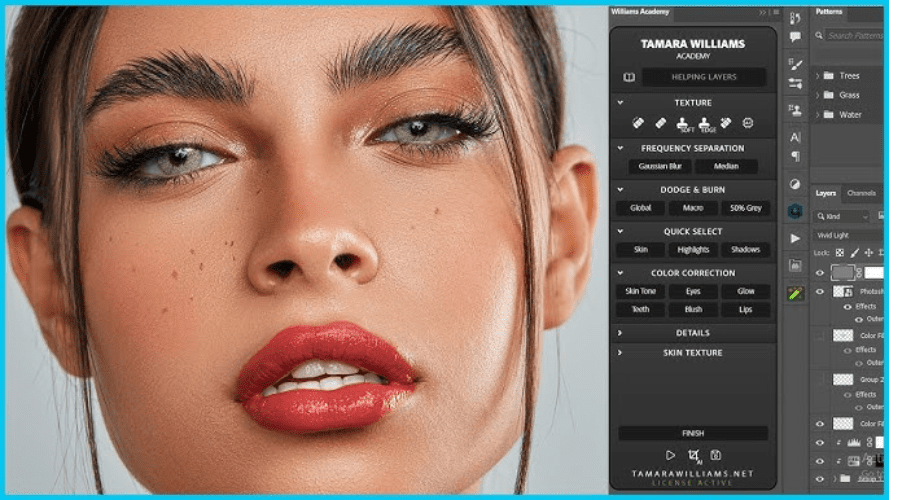Open the Clone Source stamp icon

click(x=795, y=110)
